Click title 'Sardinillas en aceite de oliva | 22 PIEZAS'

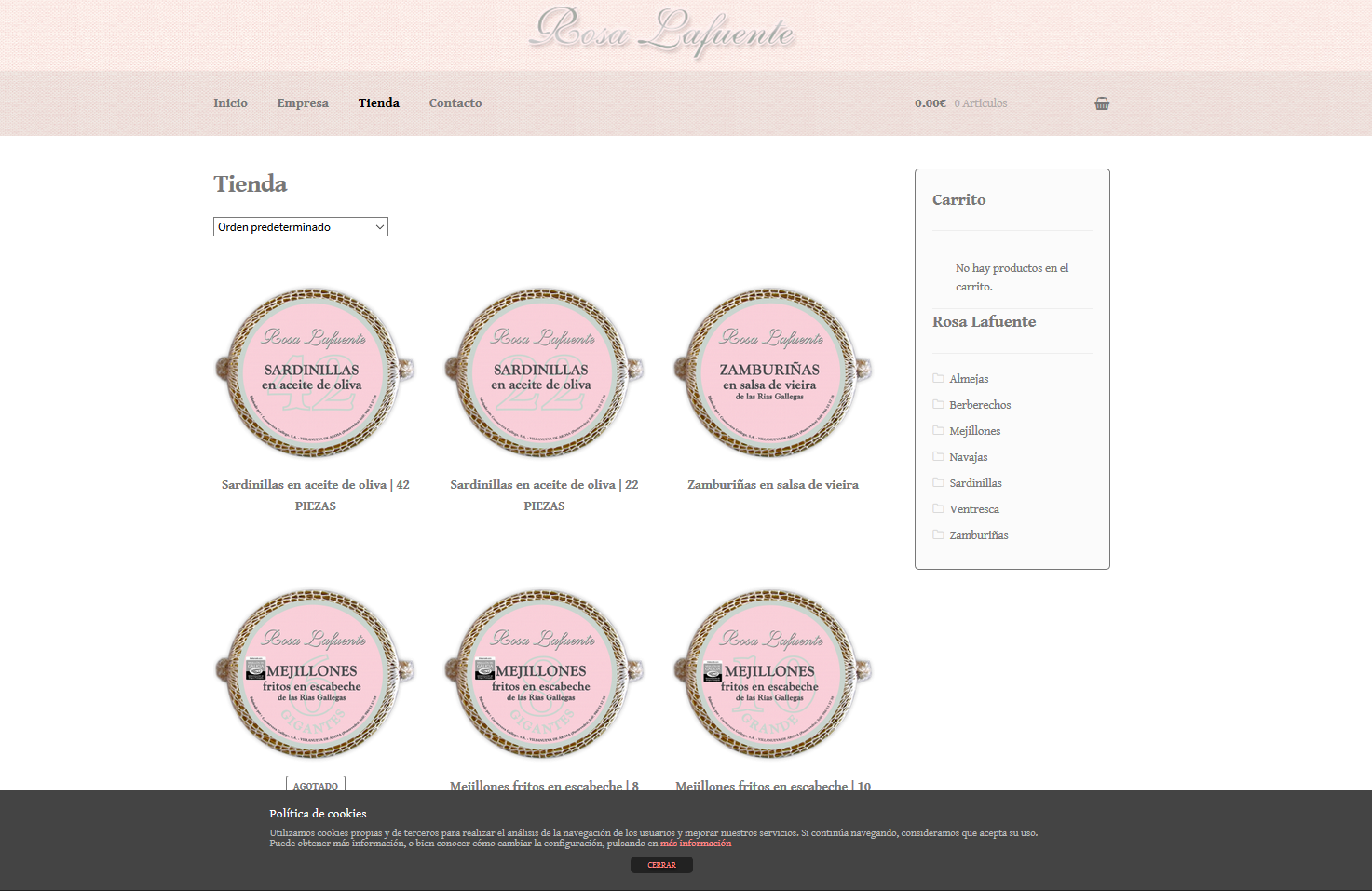(544, 495)
